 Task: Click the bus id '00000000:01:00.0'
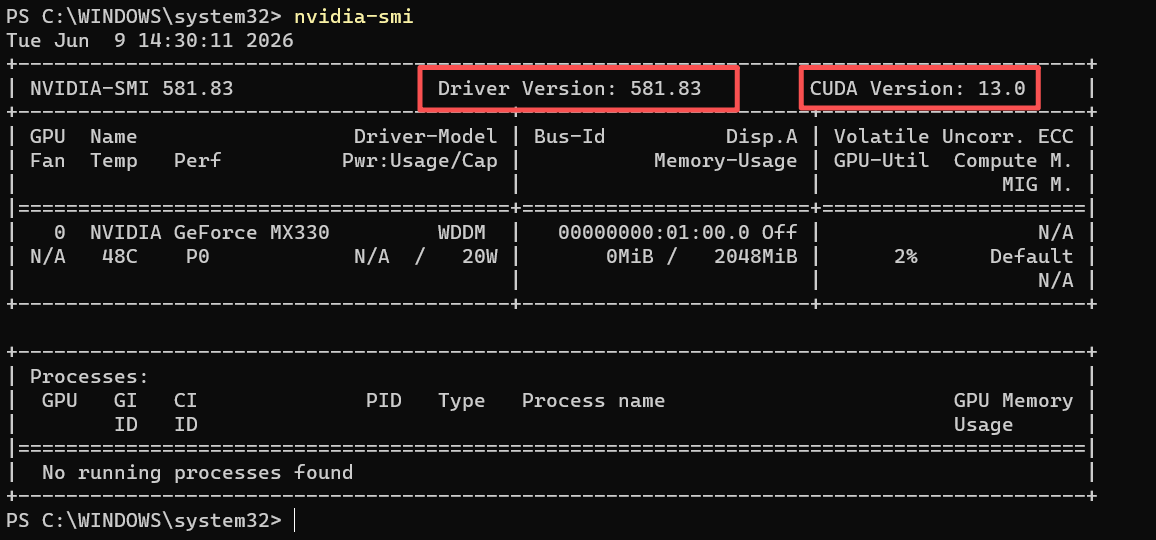(653, 233)
